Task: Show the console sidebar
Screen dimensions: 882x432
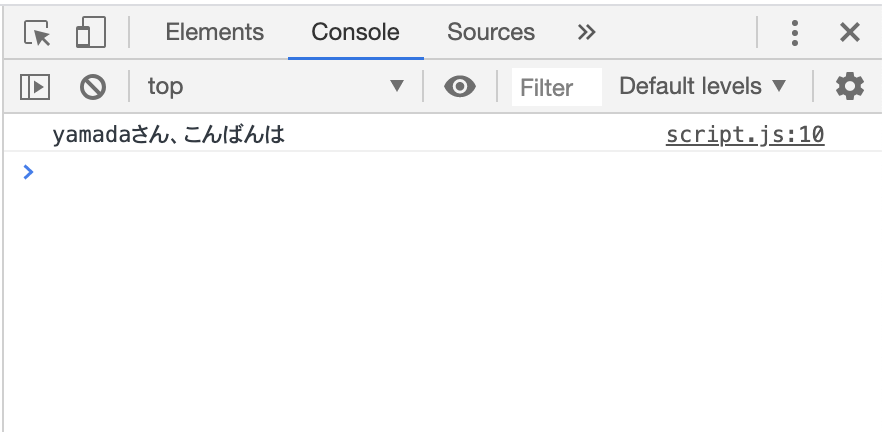Action: click(35, 87)
